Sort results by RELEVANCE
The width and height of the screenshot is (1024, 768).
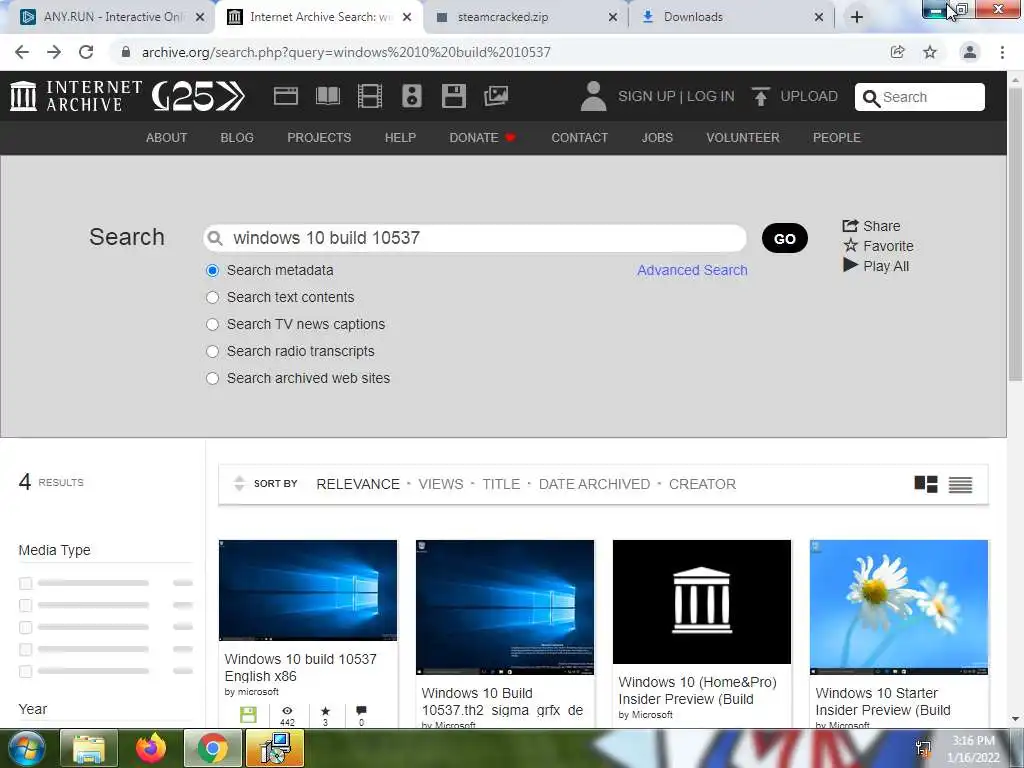click(x=358, y=484)
